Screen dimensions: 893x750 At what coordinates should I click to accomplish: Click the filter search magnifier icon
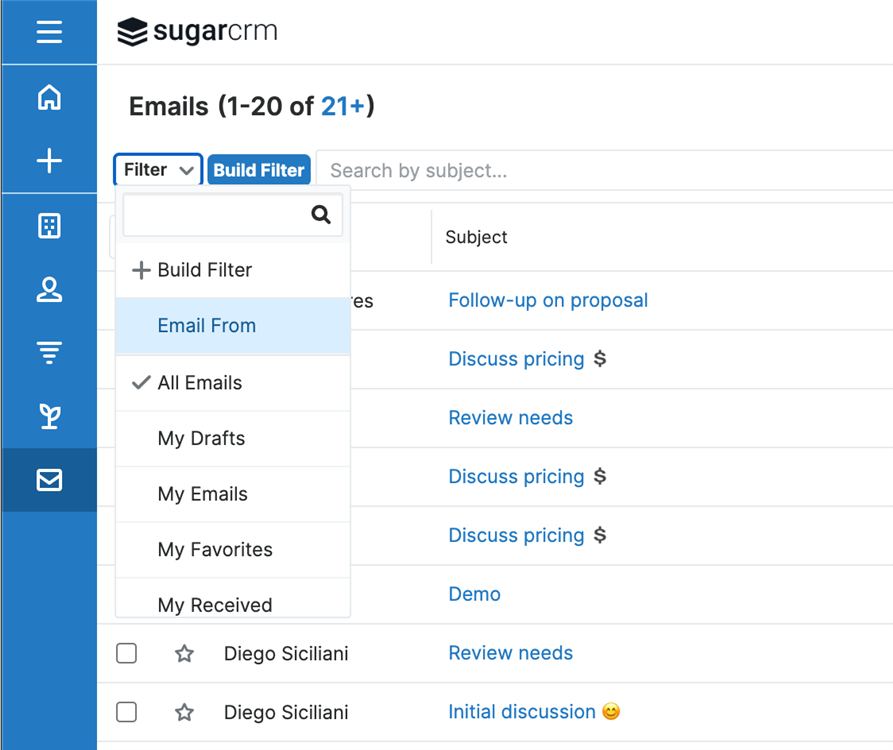(x=321, y=215)
